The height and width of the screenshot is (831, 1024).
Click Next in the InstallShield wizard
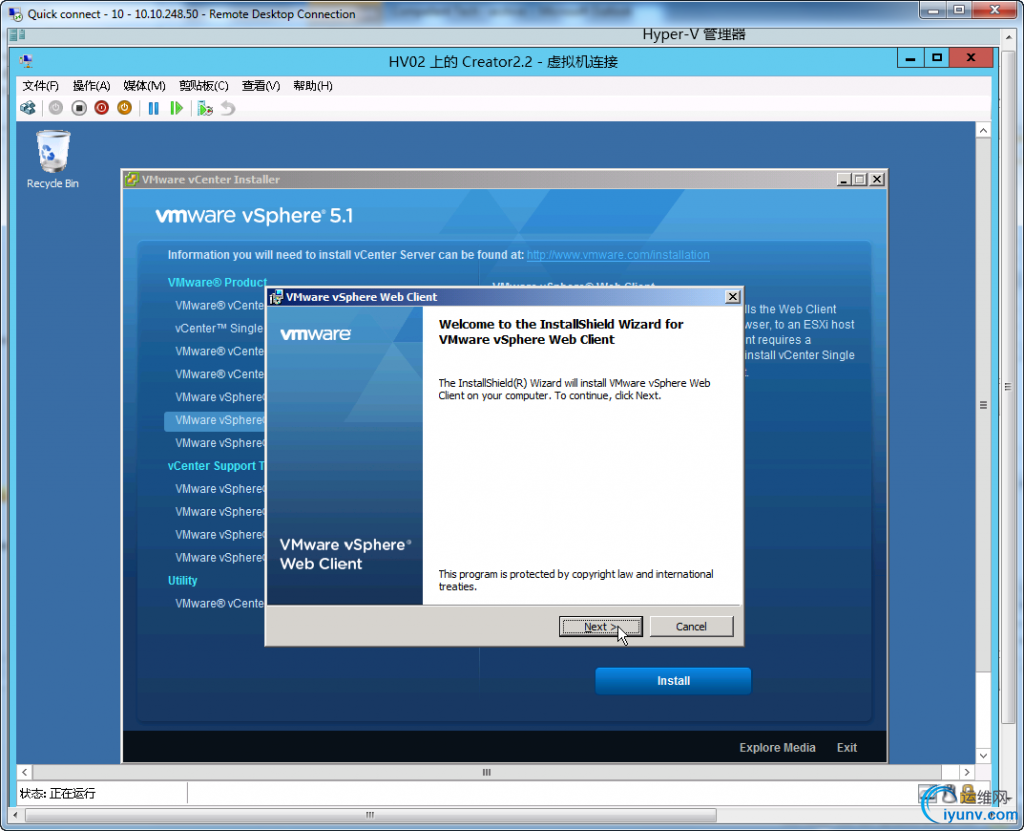click(601, 627)
